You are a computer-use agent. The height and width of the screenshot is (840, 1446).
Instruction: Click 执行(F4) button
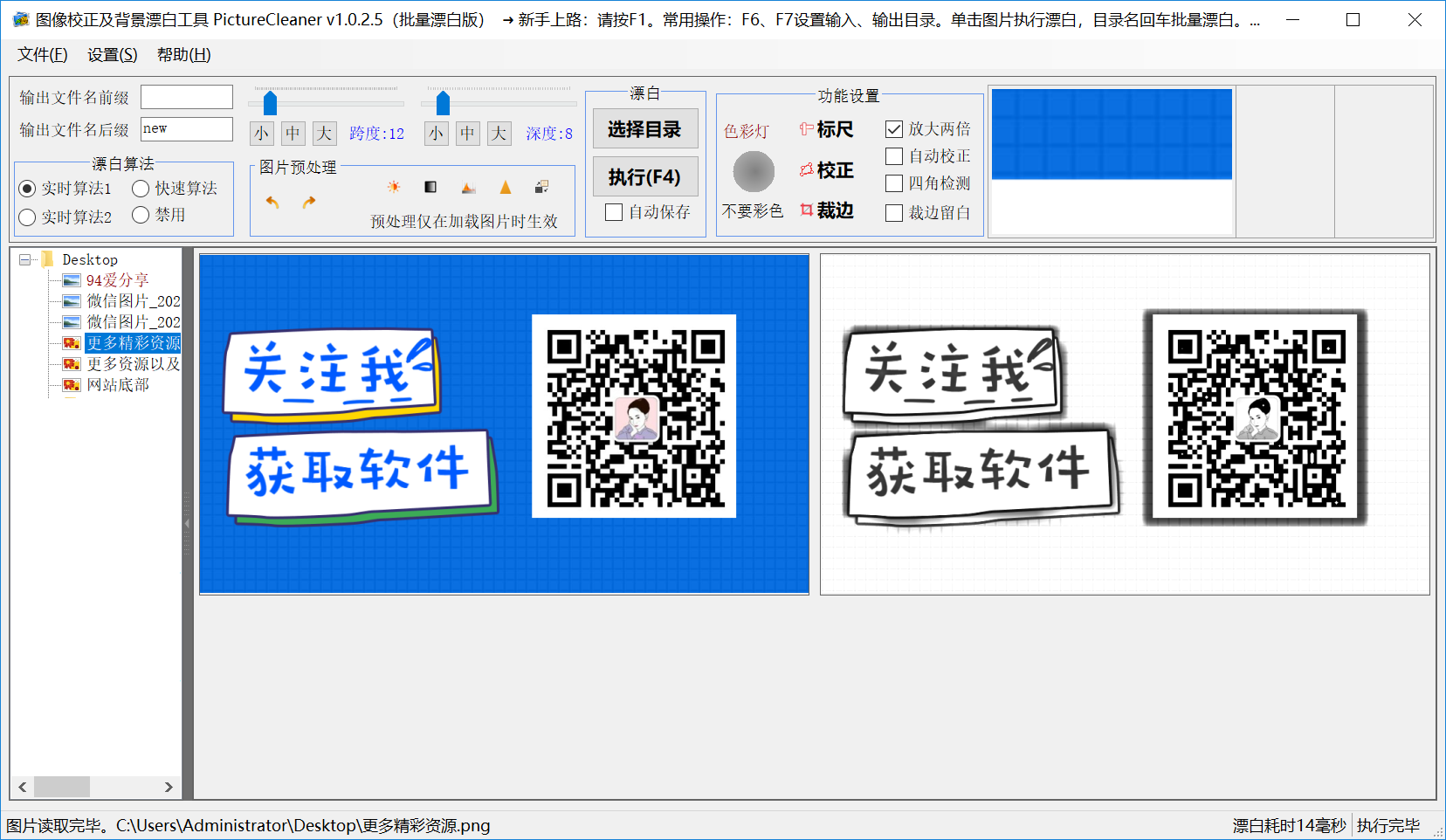click(645, 177)
